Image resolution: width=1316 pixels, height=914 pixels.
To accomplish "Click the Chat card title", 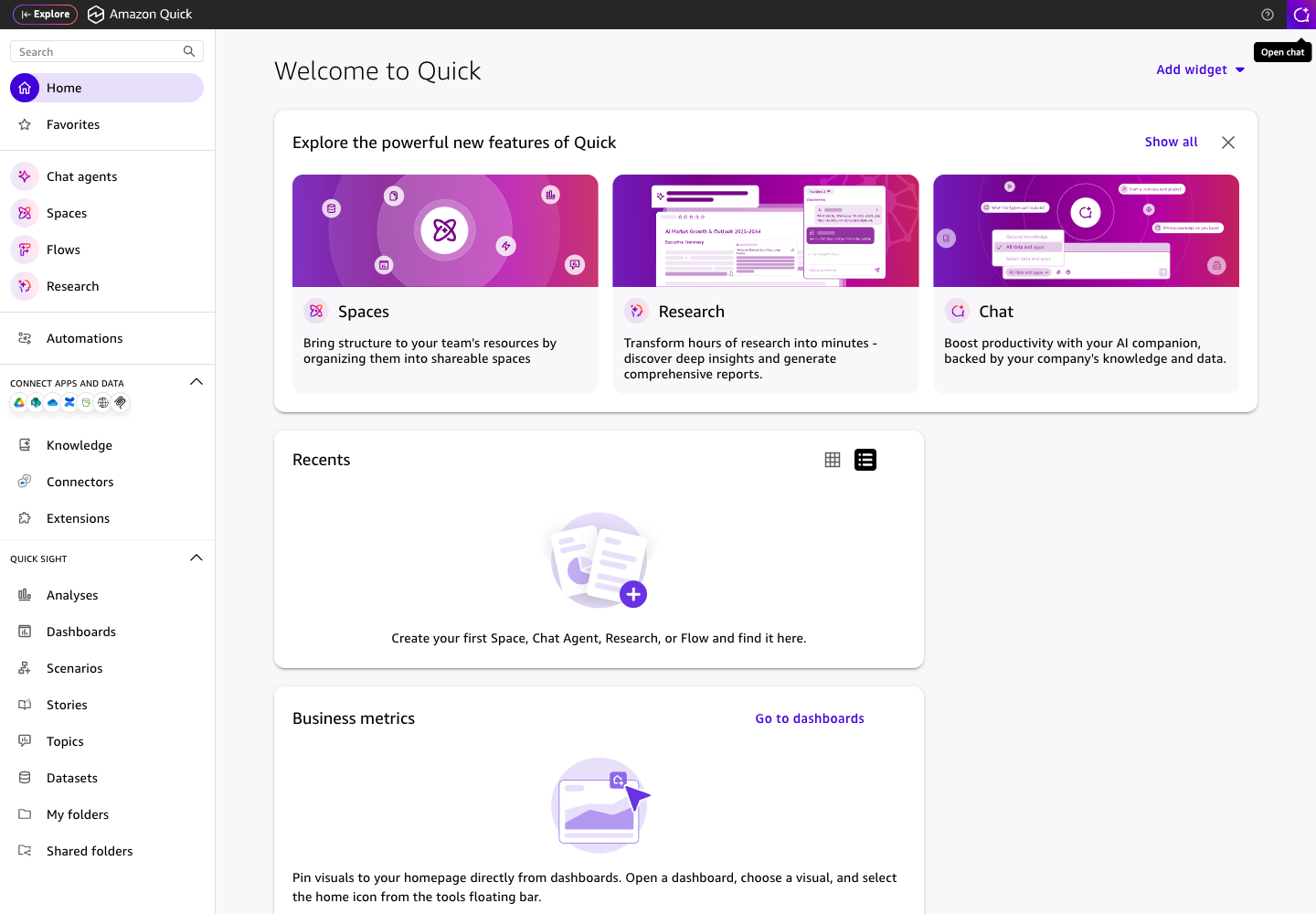I will pos(996,312).
